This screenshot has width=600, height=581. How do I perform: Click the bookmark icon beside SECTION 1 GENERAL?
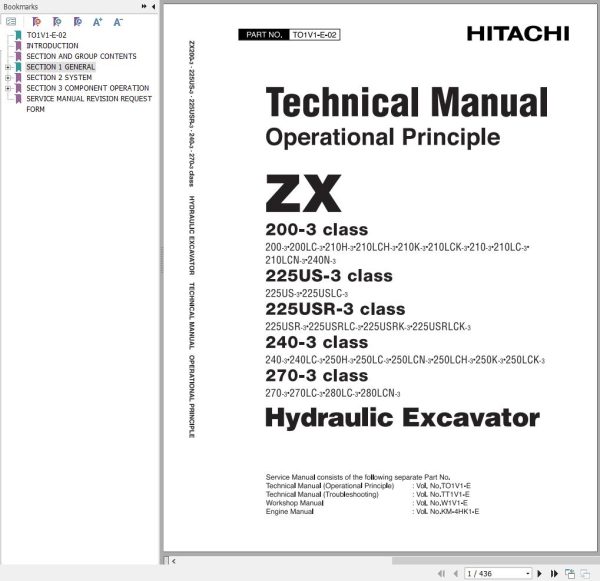pyautogui.click(x=18, y=67)
